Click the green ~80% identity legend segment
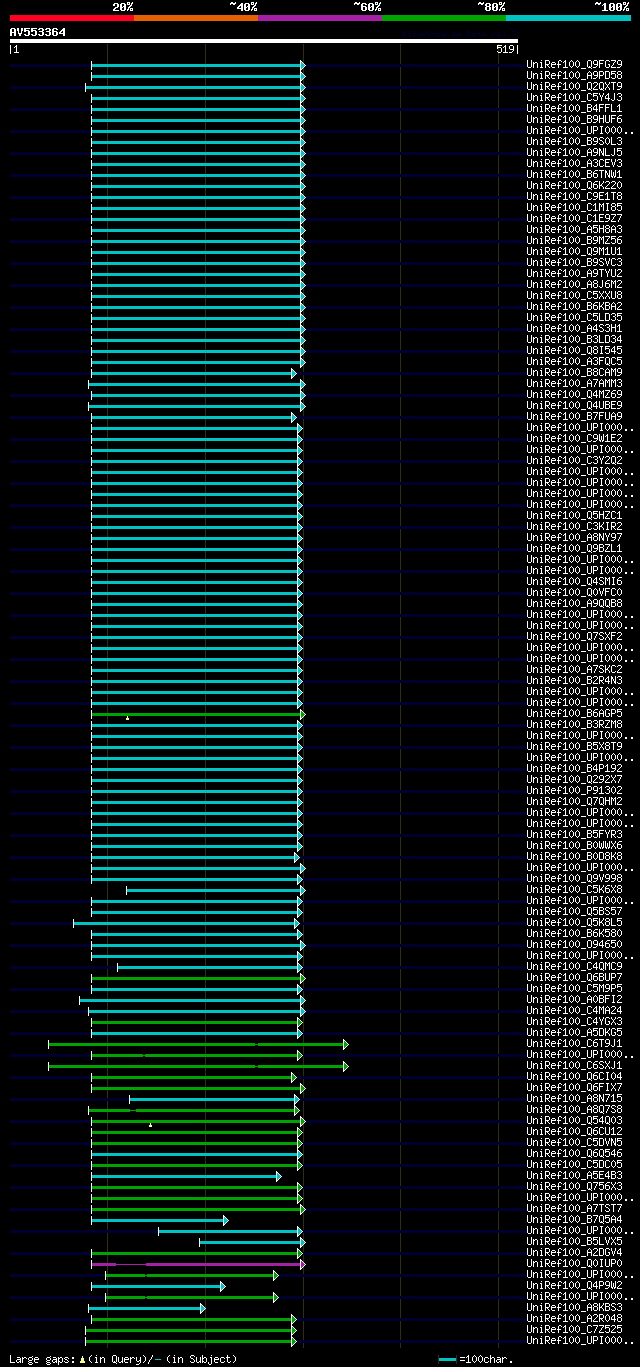 point(444,18)
